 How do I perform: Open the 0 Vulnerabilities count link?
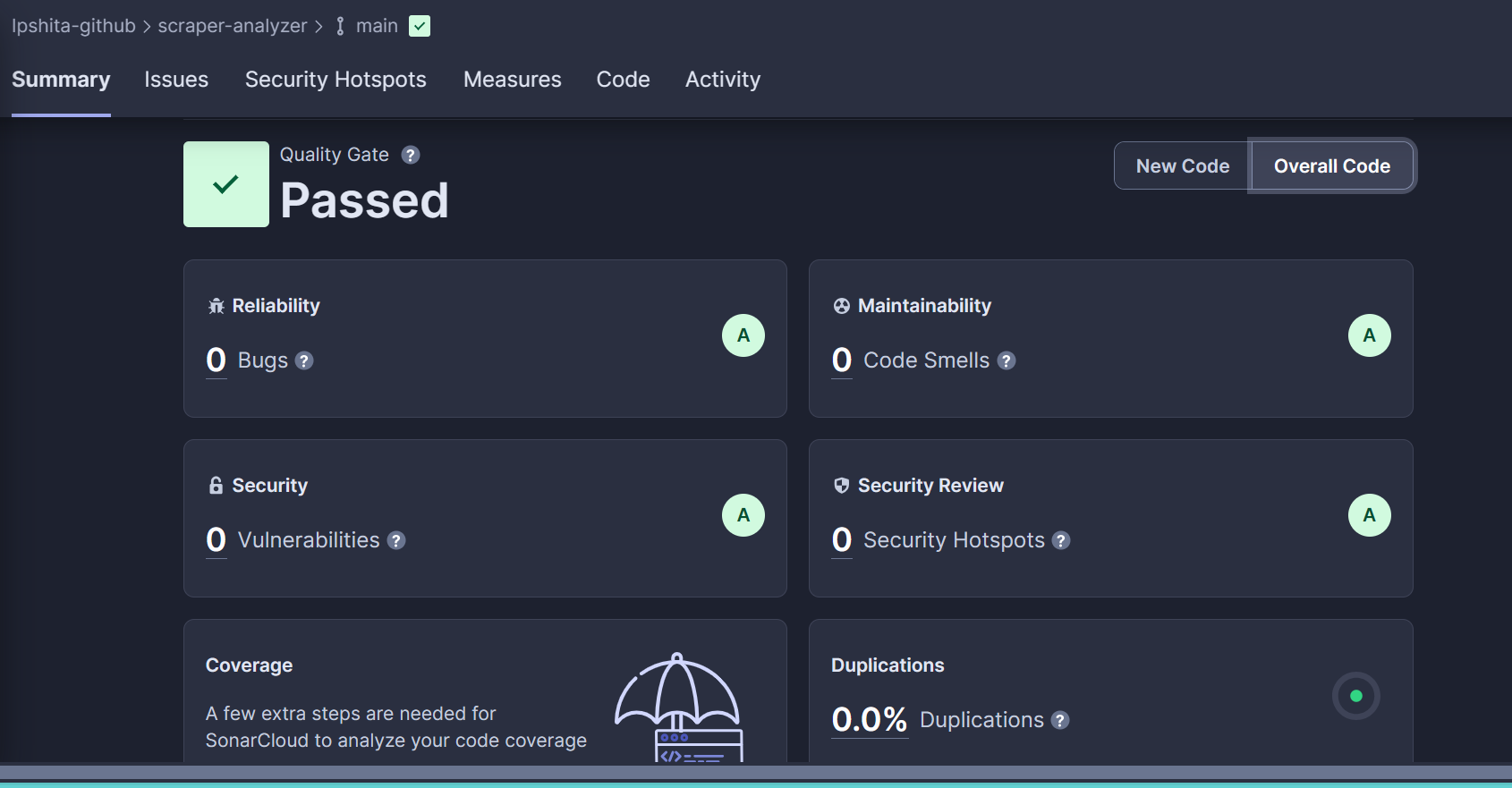click(216, 540)
